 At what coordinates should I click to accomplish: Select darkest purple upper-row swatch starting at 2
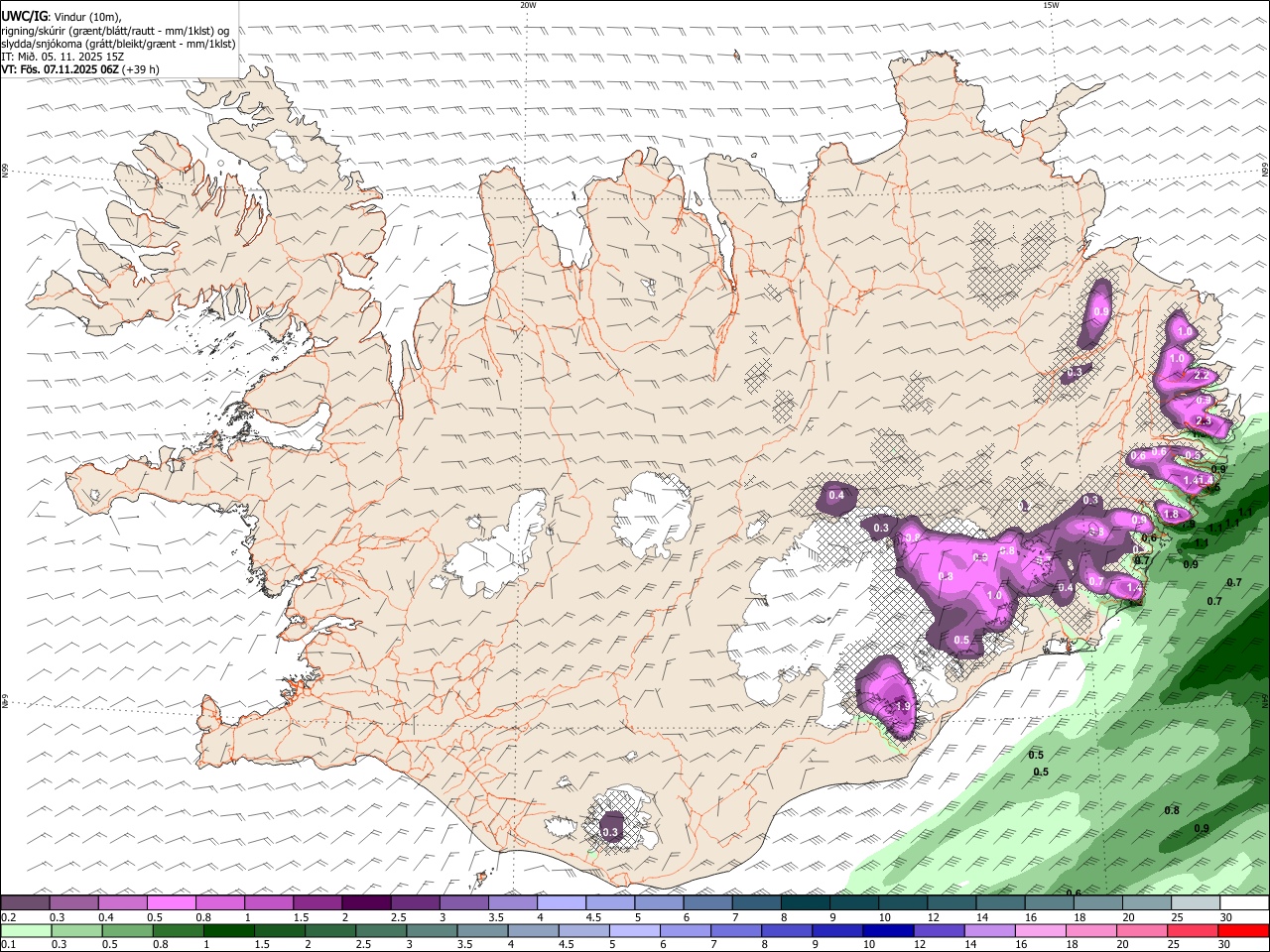[366, 902]
